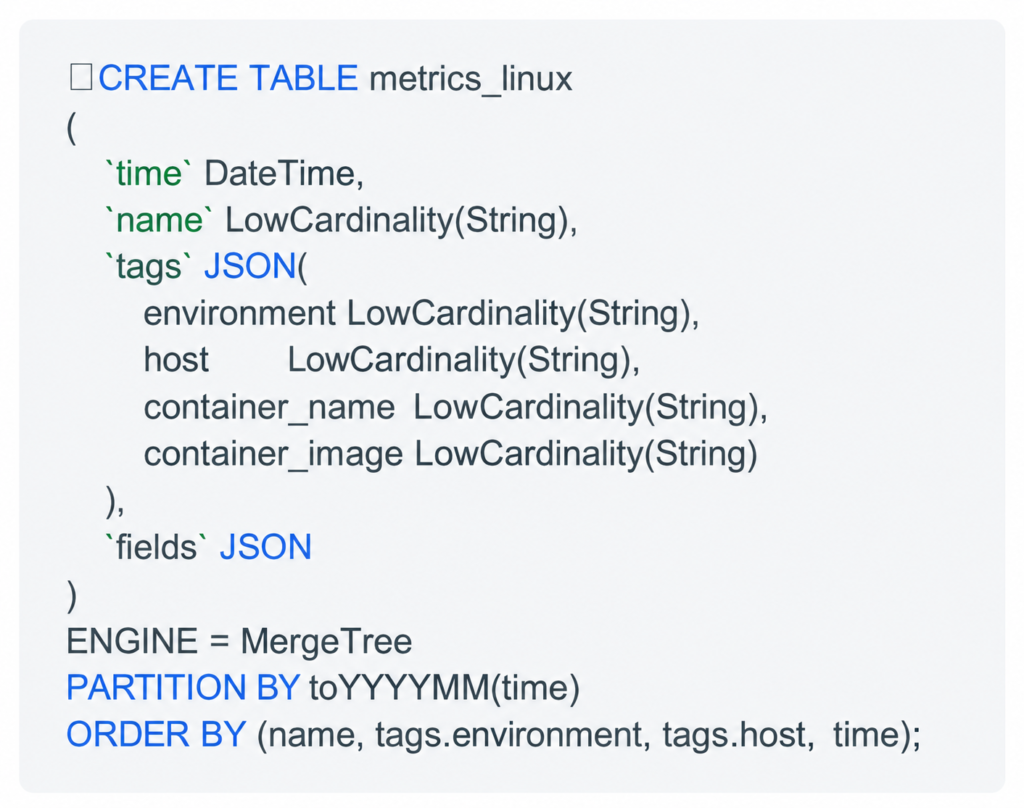Click the ORDER BY keyword
This screenshot has height=808, width=1024.
tap(156, 735)
